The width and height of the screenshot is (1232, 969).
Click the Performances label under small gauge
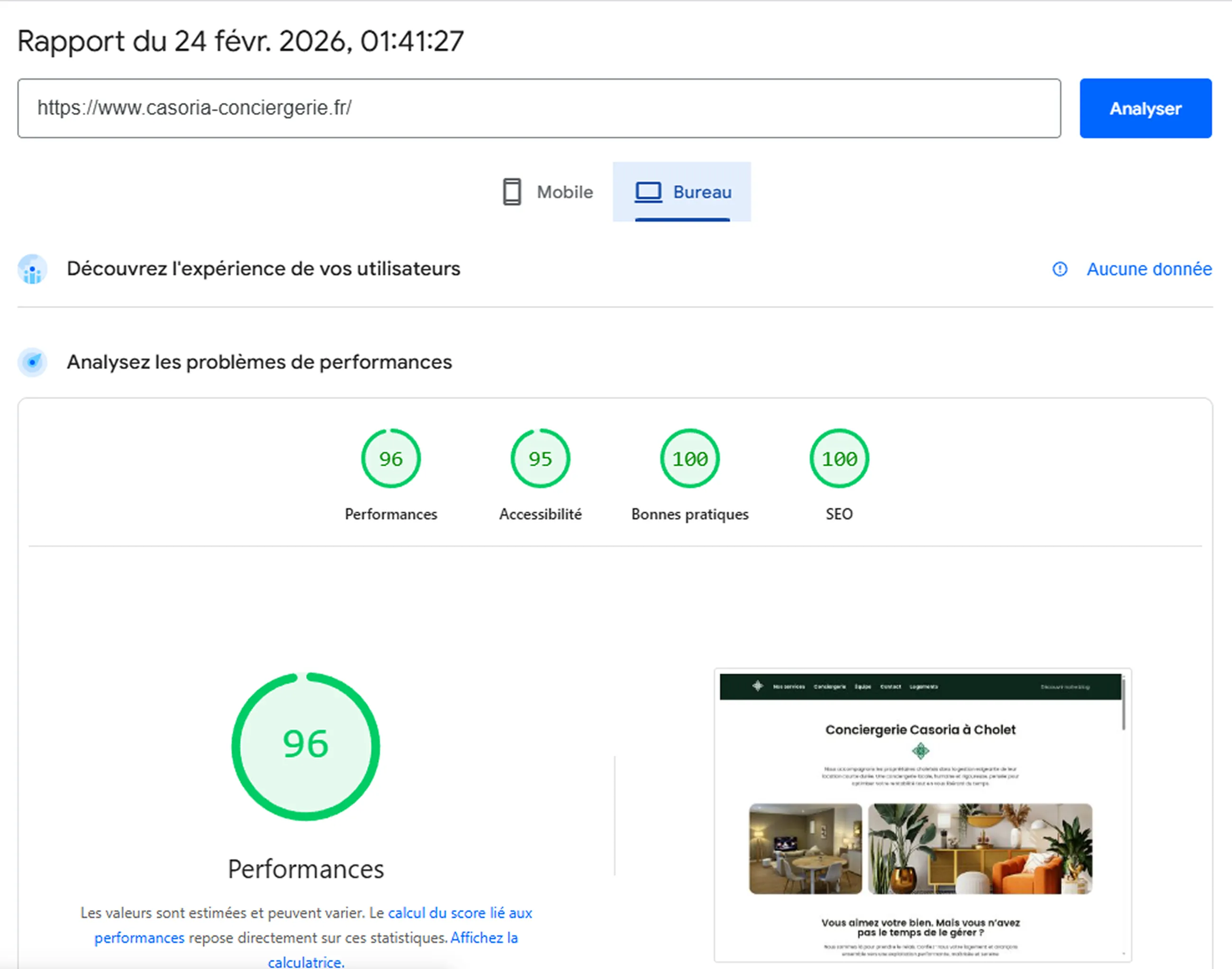point(391,514)
